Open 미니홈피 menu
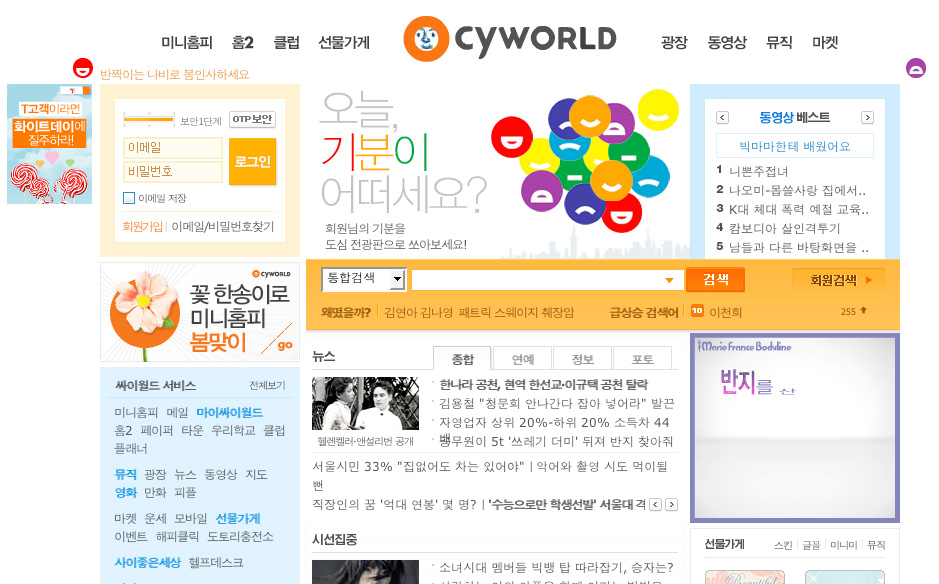 (187, 43)
